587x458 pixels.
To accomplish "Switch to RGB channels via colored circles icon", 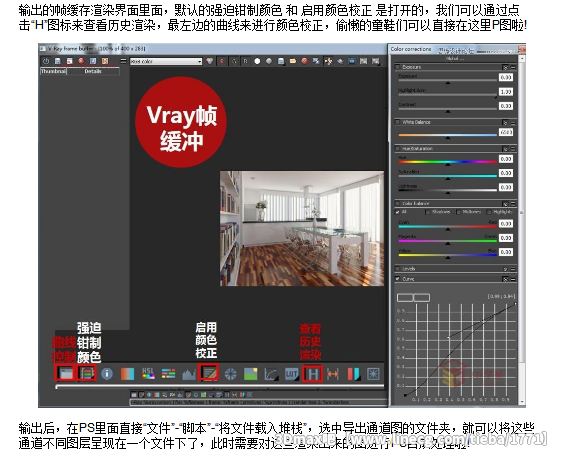I will point(210,61).
